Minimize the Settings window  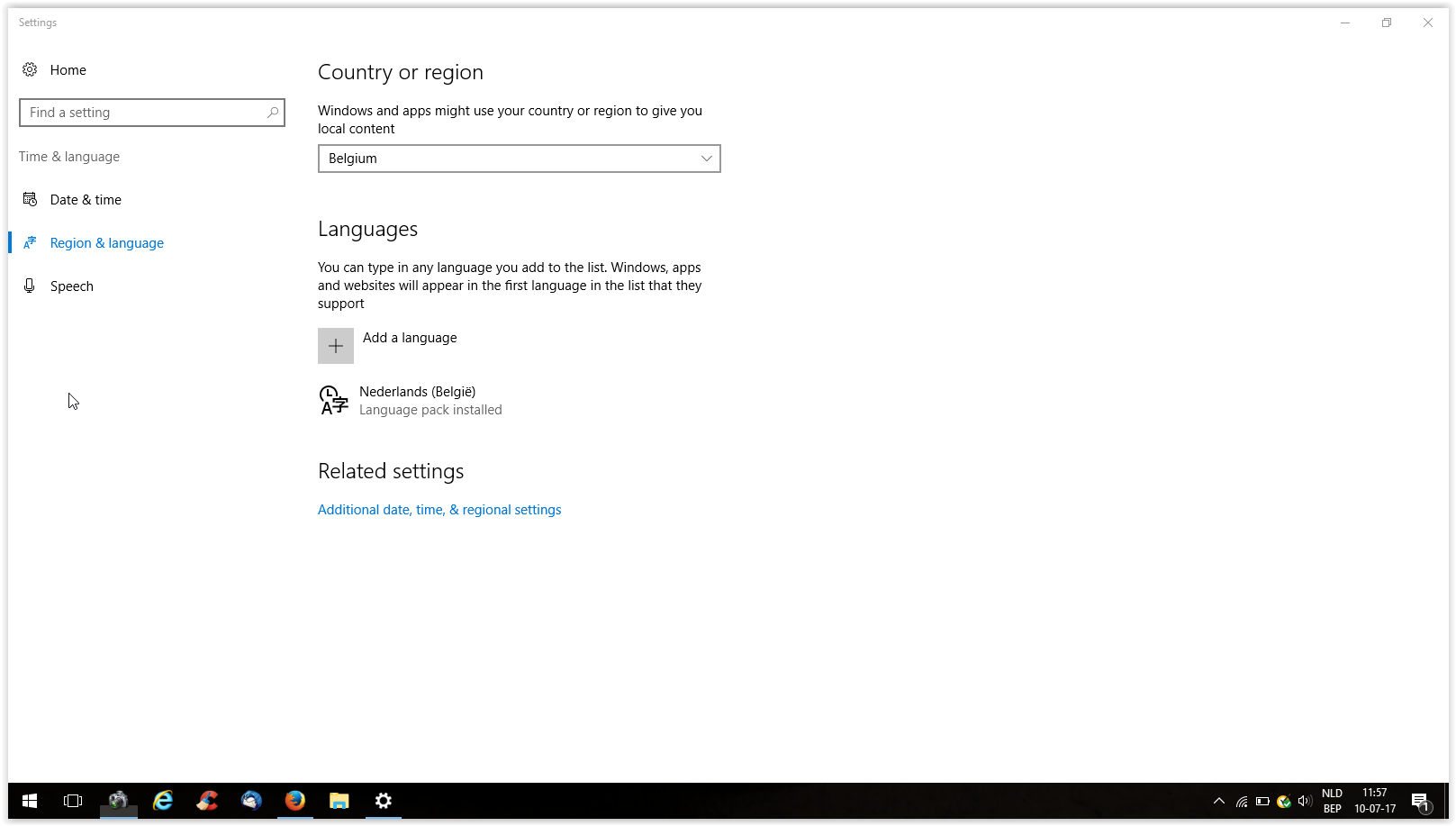click(x=1345, y=23)
